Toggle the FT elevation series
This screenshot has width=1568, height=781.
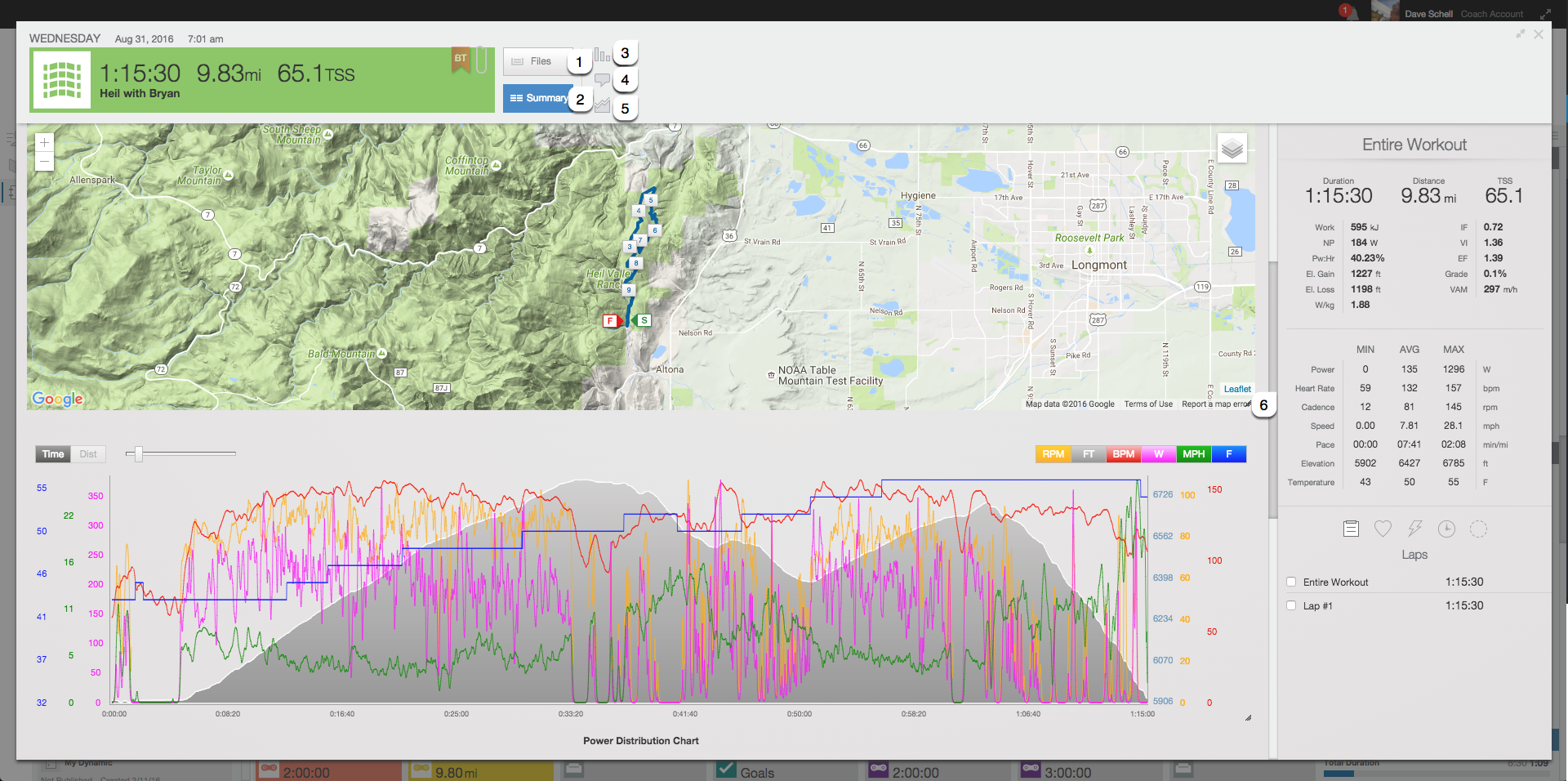click(x=1089, y=454)
